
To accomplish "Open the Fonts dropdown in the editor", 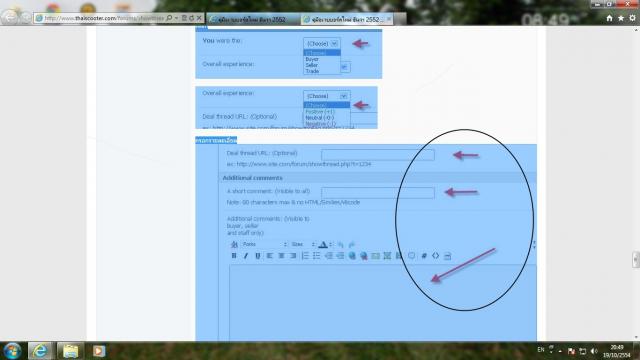I will click(x=264, y=244).
